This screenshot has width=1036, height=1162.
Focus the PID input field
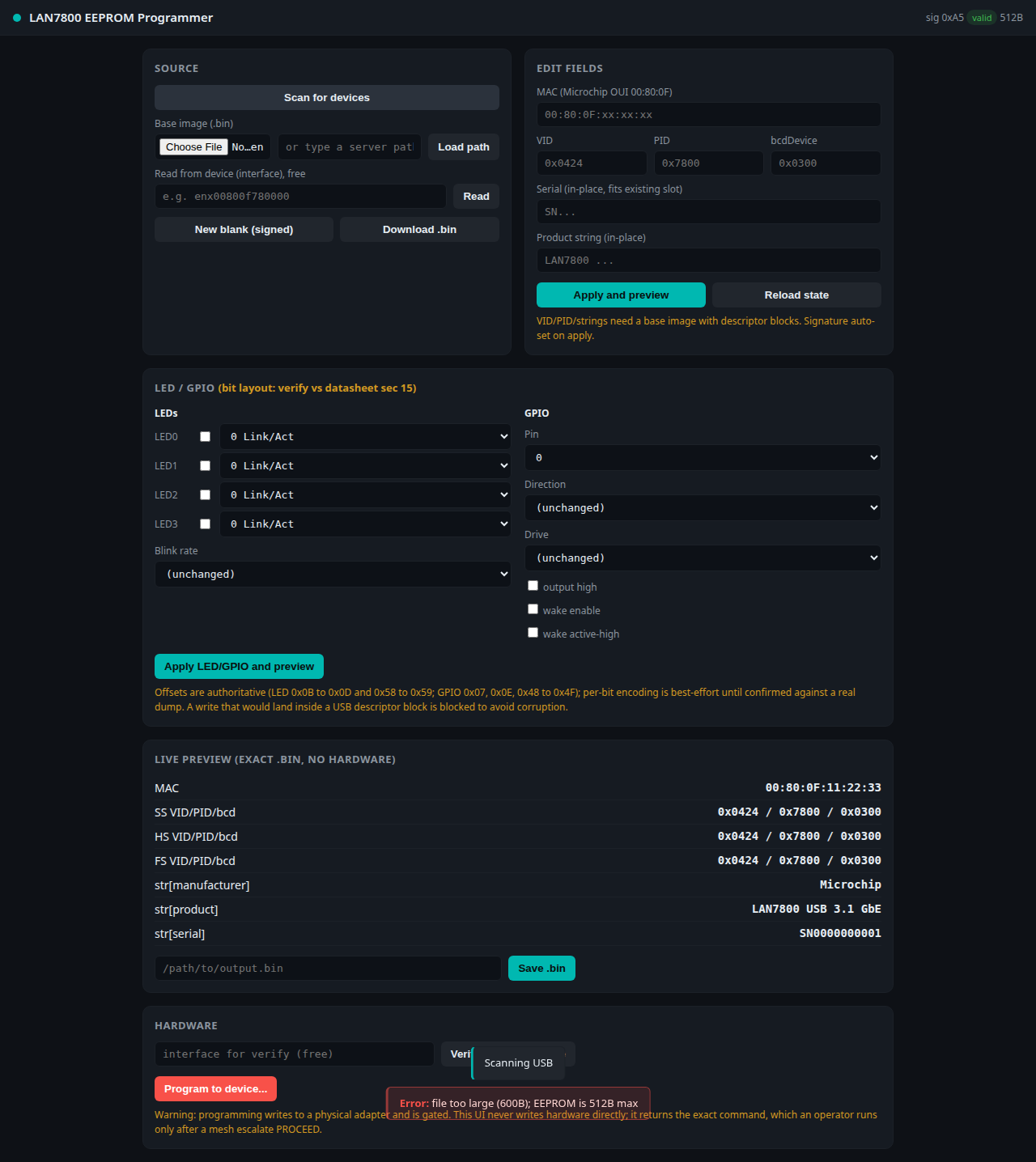708,163
